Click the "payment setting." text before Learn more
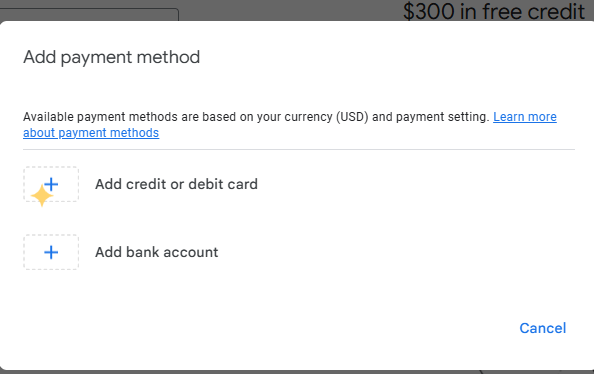This screenshot has width=594, height=374. pos(443,117)
